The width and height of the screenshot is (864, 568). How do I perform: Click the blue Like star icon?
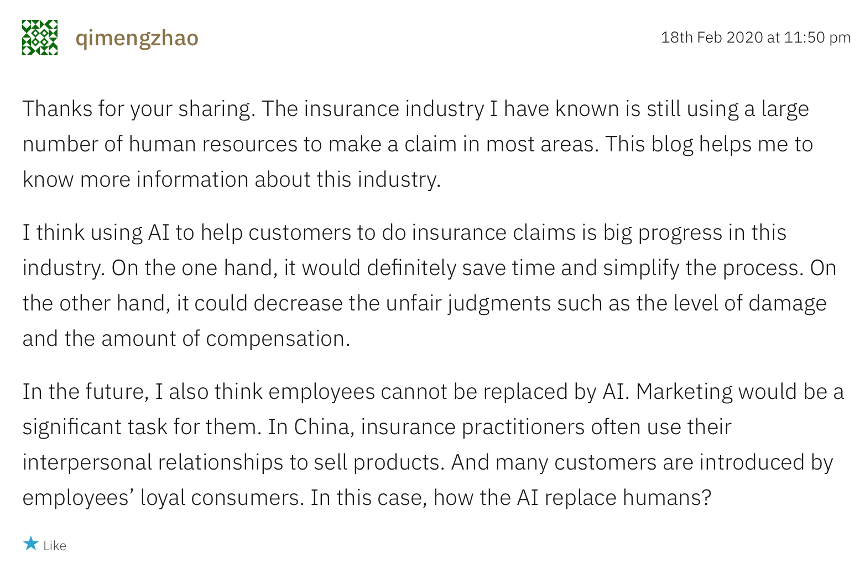click(x=30, y=544)
